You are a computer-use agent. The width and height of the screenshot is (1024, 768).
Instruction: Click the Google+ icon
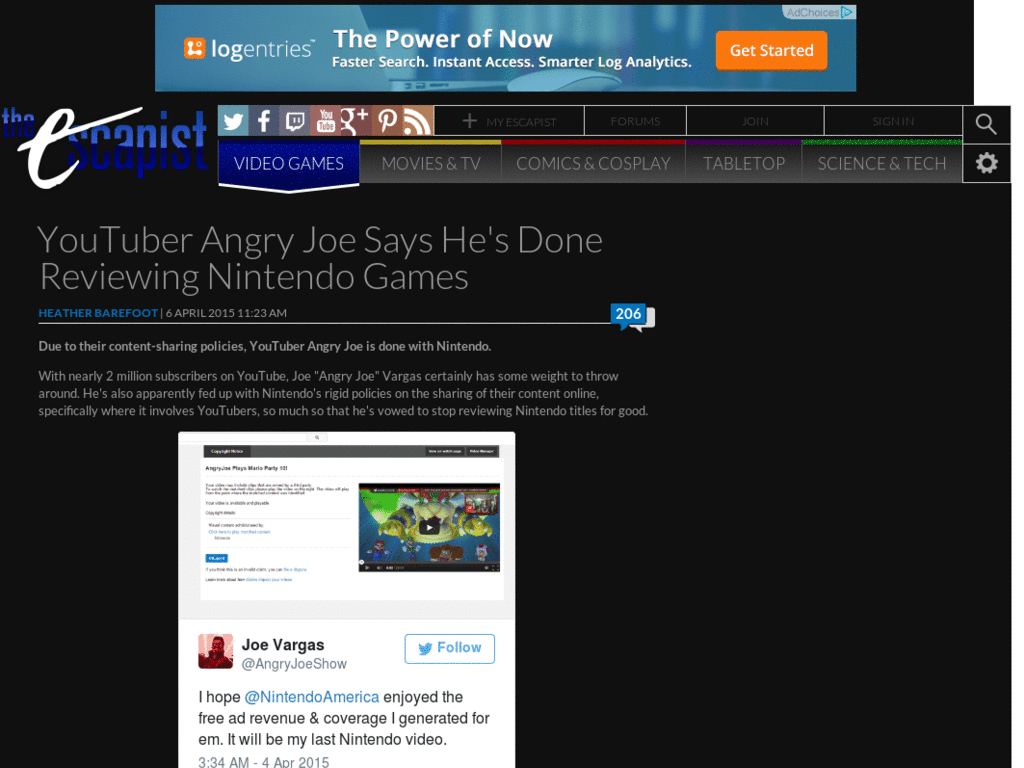(x=356, y=120)
